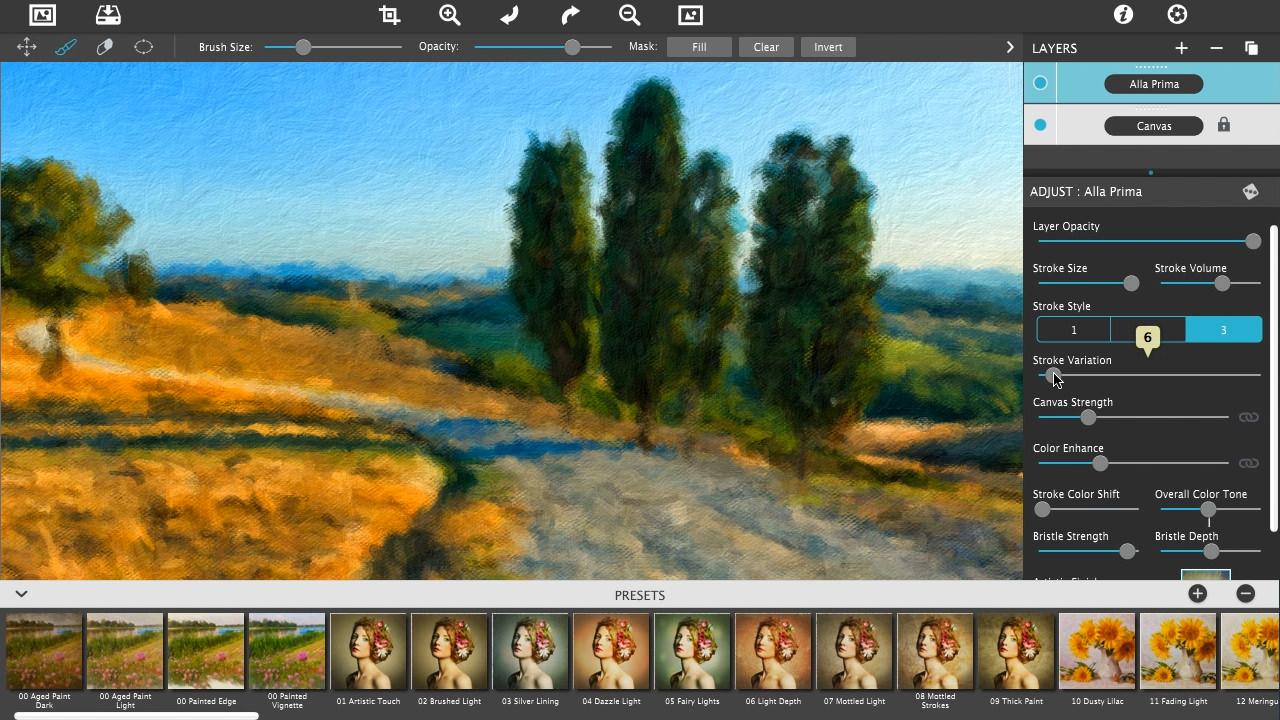Select the eraser mask tool
The image size is (1280, 720).
(x=104, y=47)
